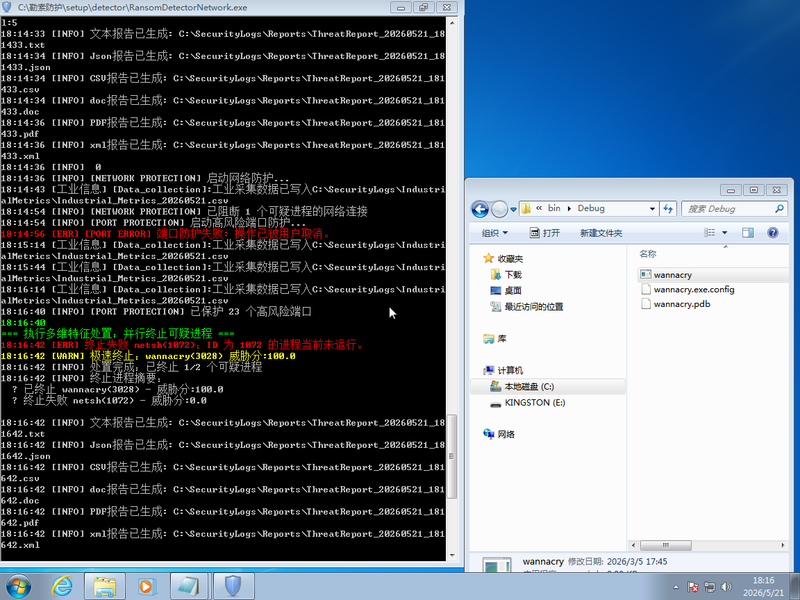The height and width of the screenshot is (600, 800).
Task: Click the folder icon in Explorer address bar
Action: click(526, 208)
